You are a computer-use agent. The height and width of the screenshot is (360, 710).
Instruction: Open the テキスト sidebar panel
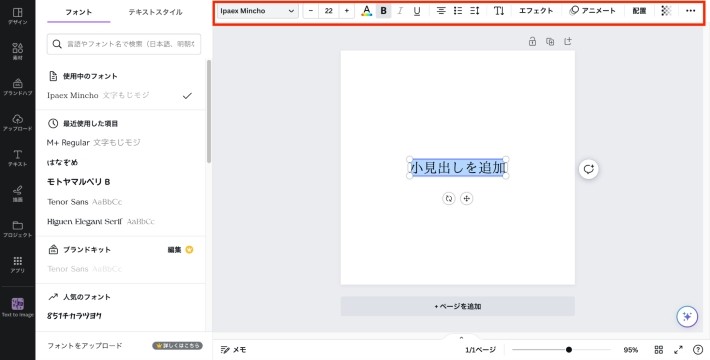[x=17, y=158]
